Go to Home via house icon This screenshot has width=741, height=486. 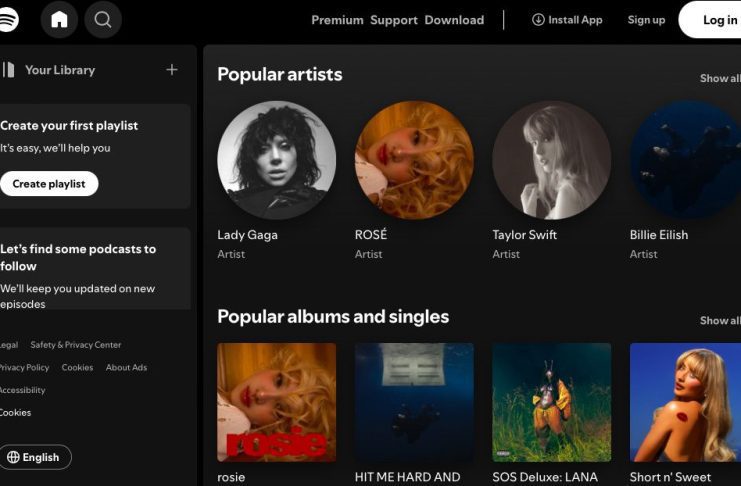(x=59, y=19)
